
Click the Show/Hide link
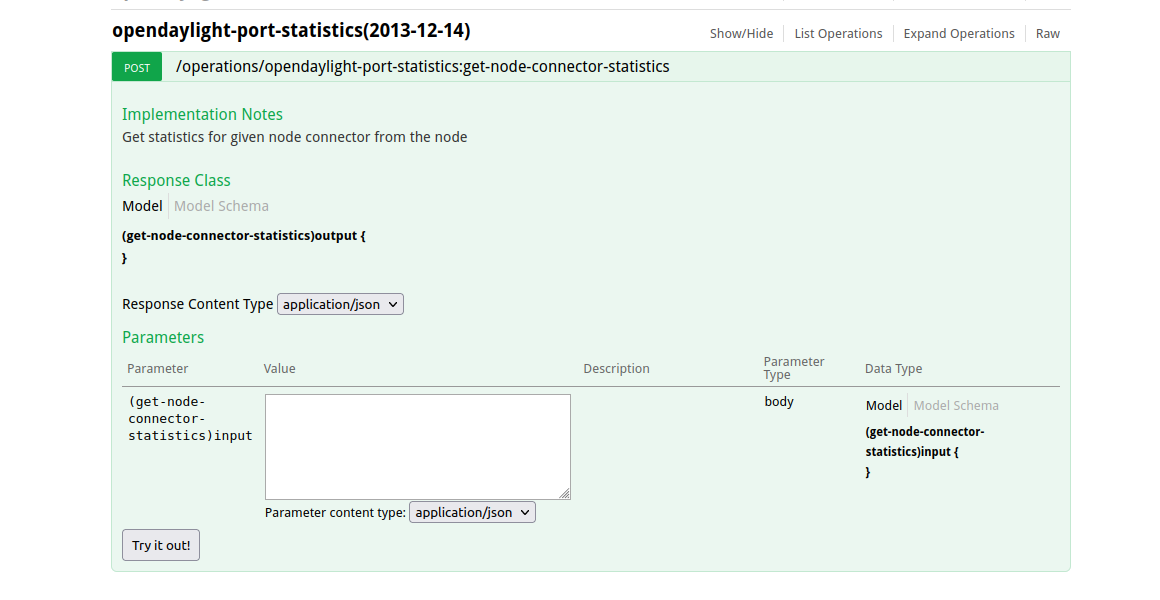[x=741, y=33]
